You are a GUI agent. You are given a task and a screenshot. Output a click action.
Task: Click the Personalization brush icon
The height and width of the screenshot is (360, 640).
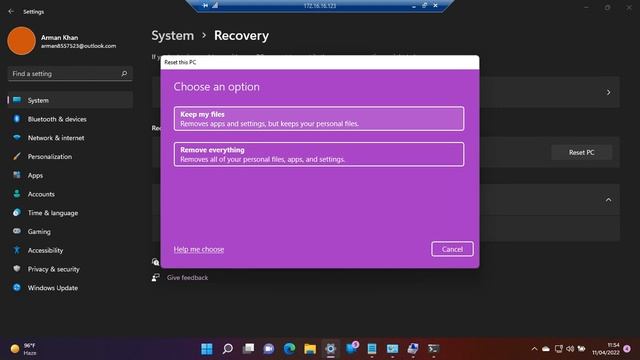click(x=17, y=156)
